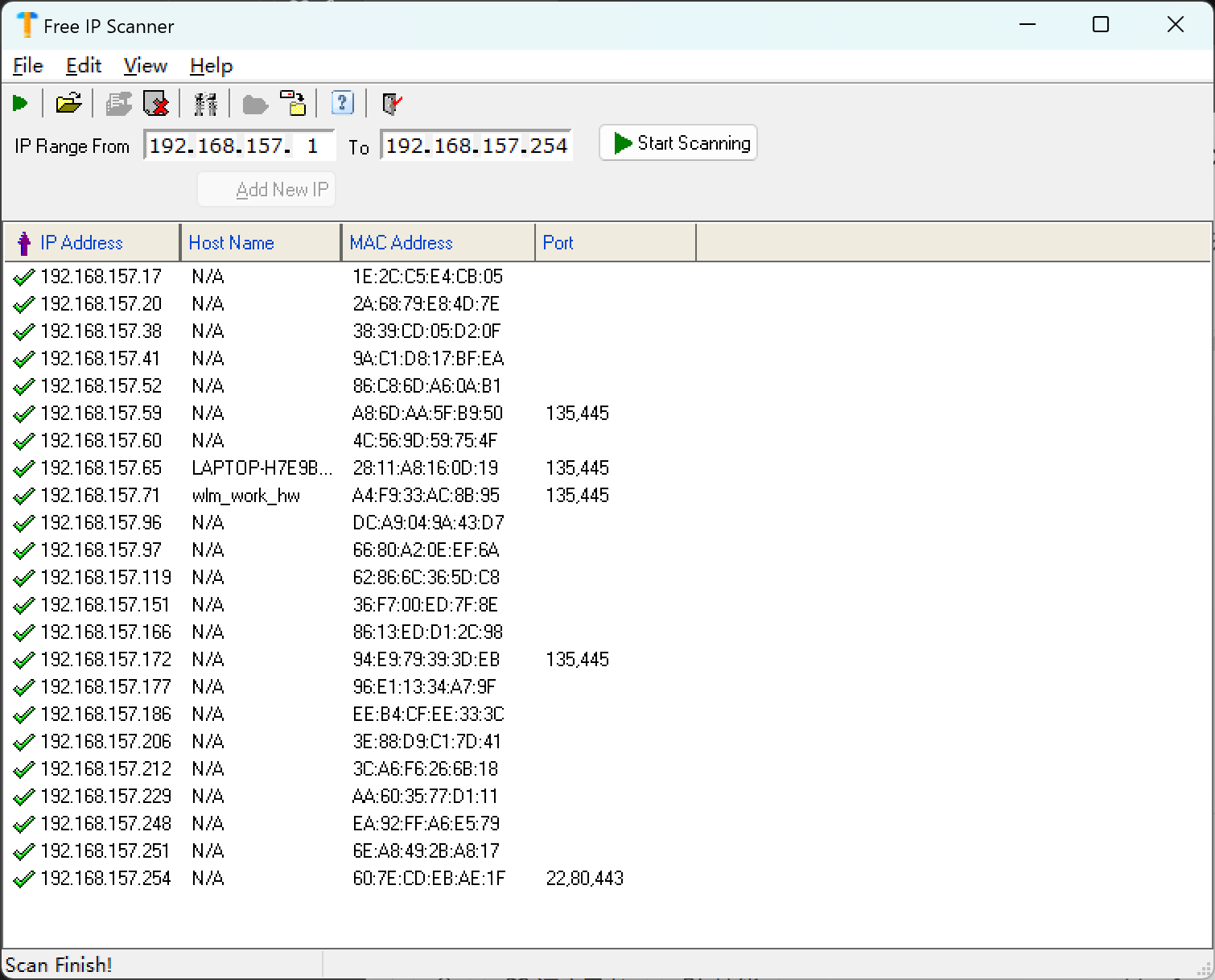The image size is (1215, 980).
Task: Click the green play scan toolbar icon
Action: point(21,104)
